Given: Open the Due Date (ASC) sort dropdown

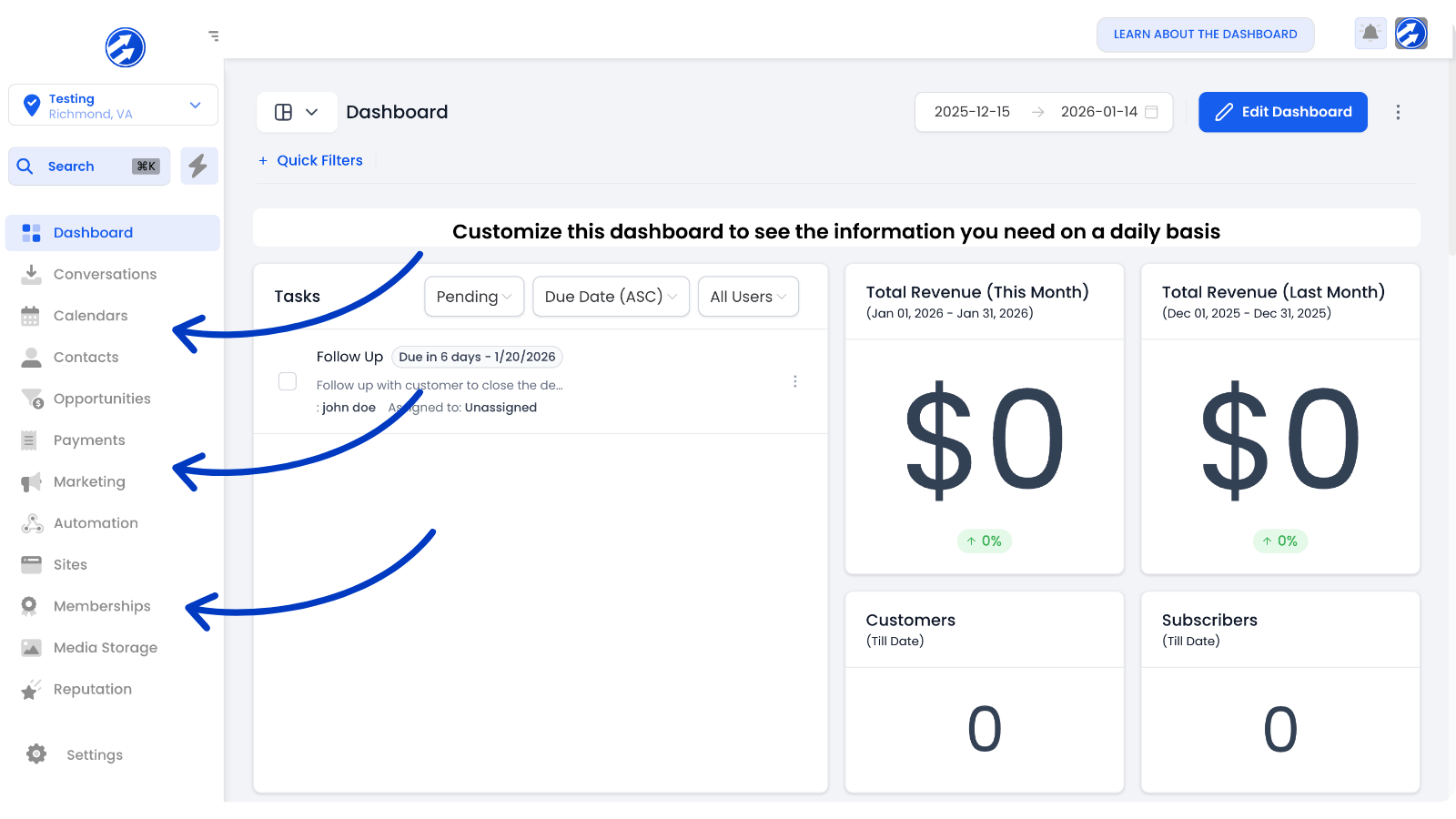Looking at the screenshot, I should click(x=611, y=297).
